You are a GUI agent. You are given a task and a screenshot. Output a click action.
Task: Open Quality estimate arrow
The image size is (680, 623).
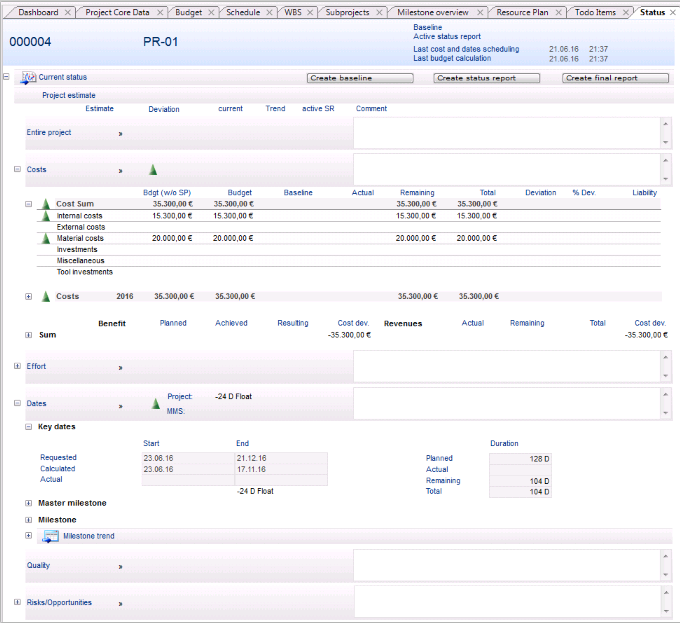tap(121, 567)
